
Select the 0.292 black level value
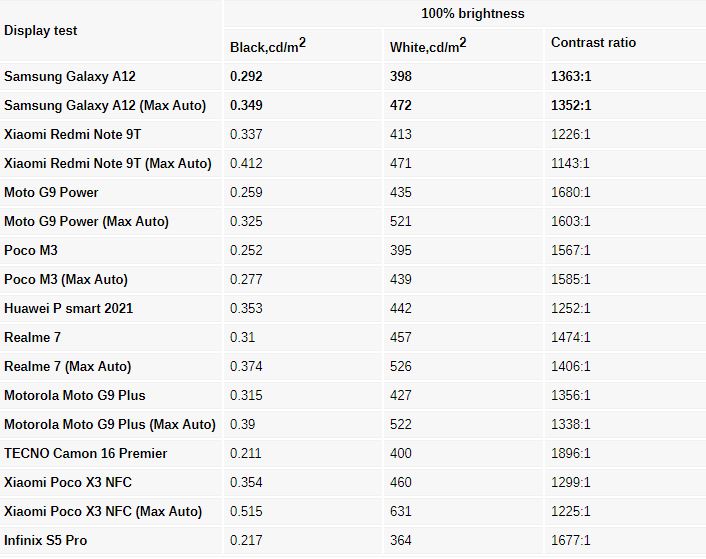(246, 77)
